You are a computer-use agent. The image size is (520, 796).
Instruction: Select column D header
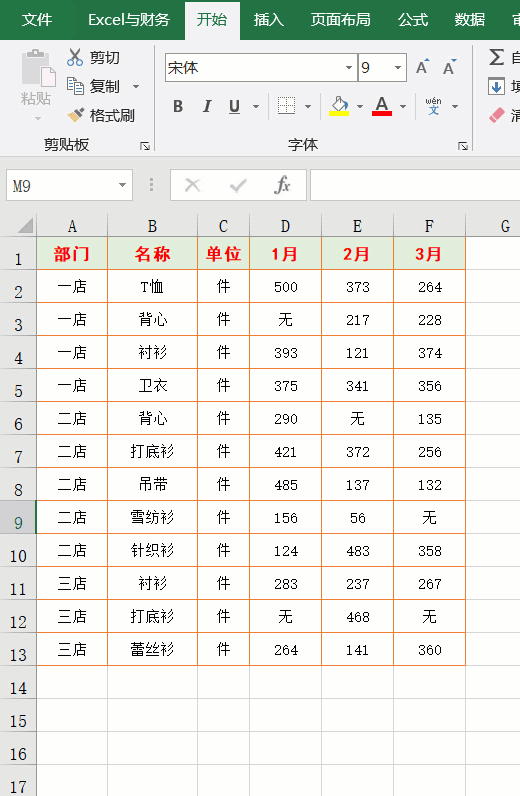(285, 226)
